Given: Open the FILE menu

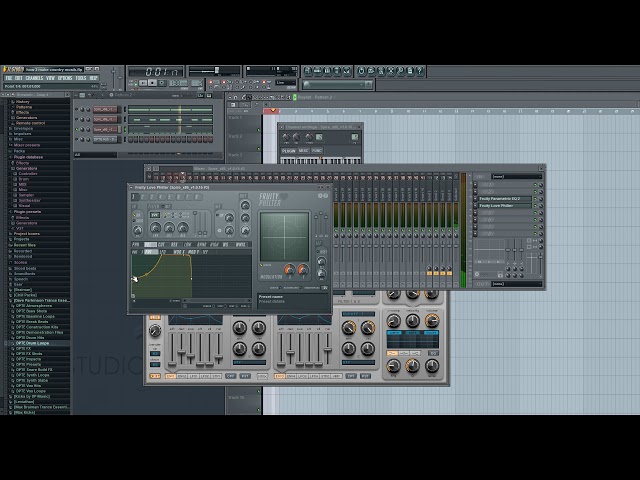Looking at the screenshot, I should point(9,78).
